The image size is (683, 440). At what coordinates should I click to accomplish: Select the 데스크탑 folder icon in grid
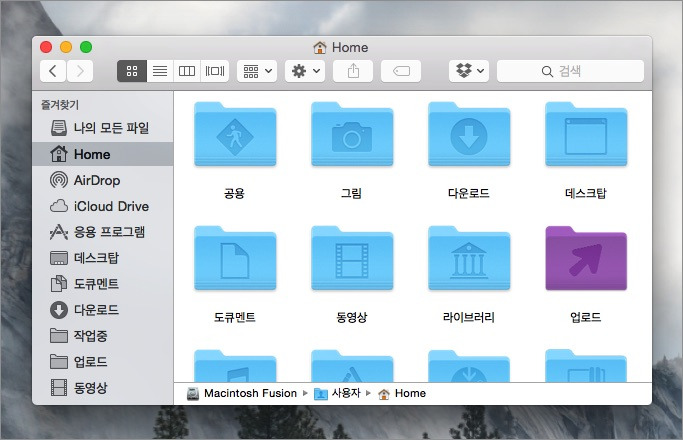(x=586, y=134)
